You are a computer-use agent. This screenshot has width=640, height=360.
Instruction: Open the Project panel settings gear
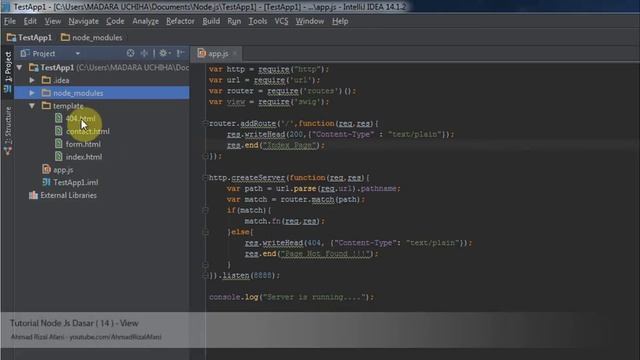pos(164,53)
